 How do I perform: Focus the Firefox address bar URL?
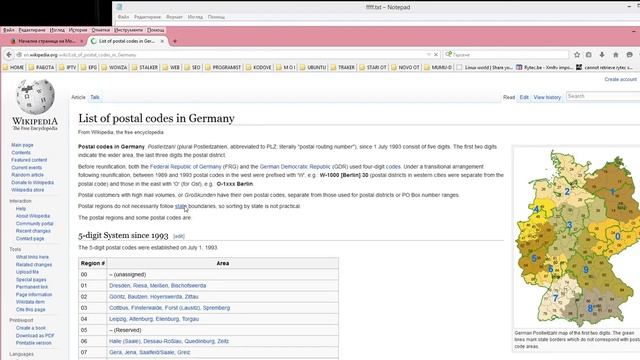(x=220, y=55)
